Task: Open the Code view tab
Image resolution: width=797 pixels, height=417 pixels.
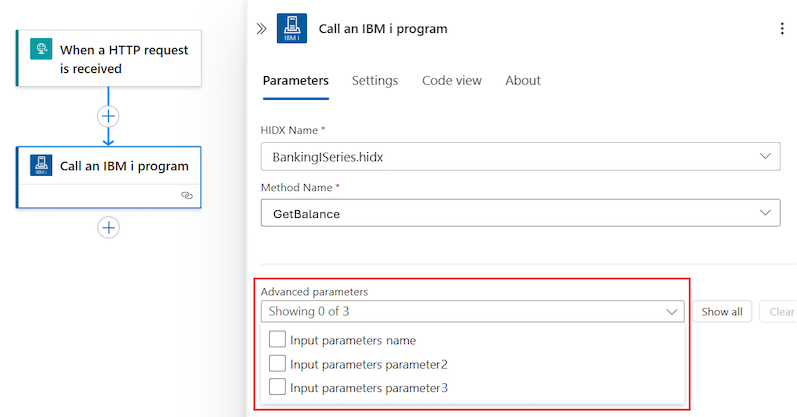Action: tap(452, 81)
